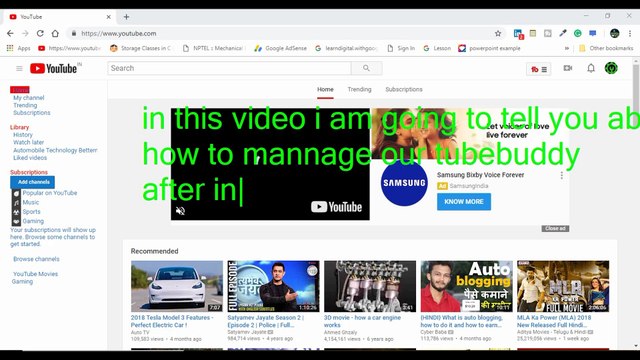The image size is (640, 360).
Task: Switch to the Home tab
Action: (325, 89)
